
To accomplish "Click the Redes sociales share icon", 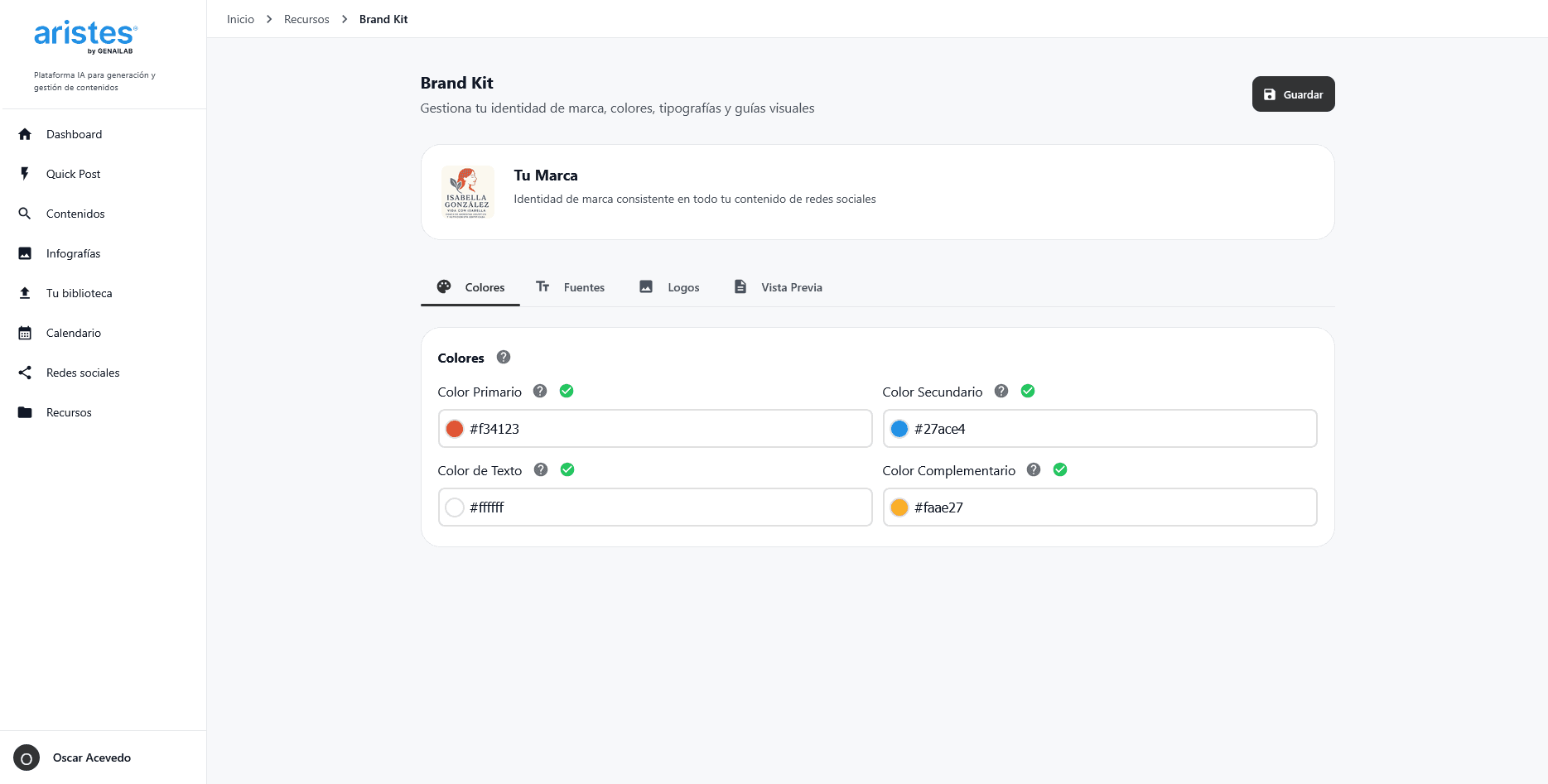I will (x=25, y=373).
